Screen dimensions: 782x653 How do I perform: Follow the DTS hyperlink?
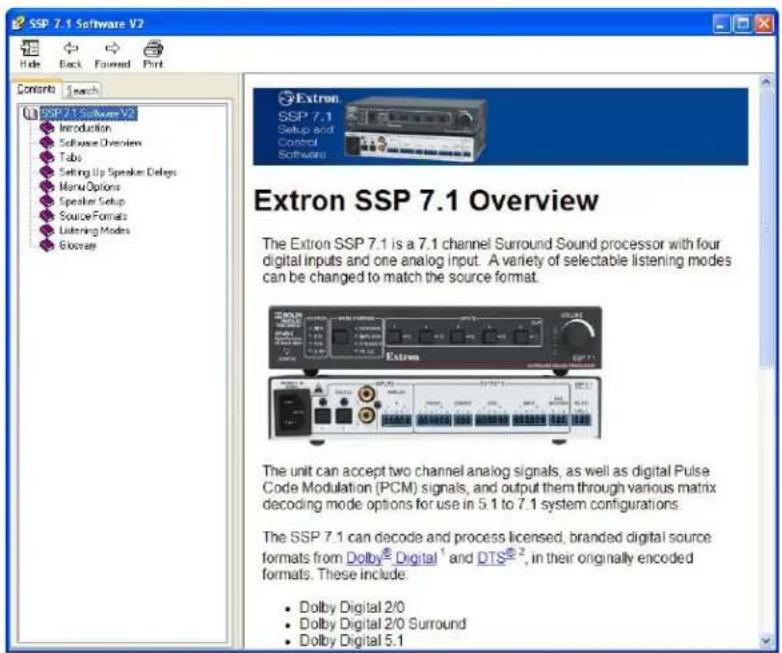496,557
